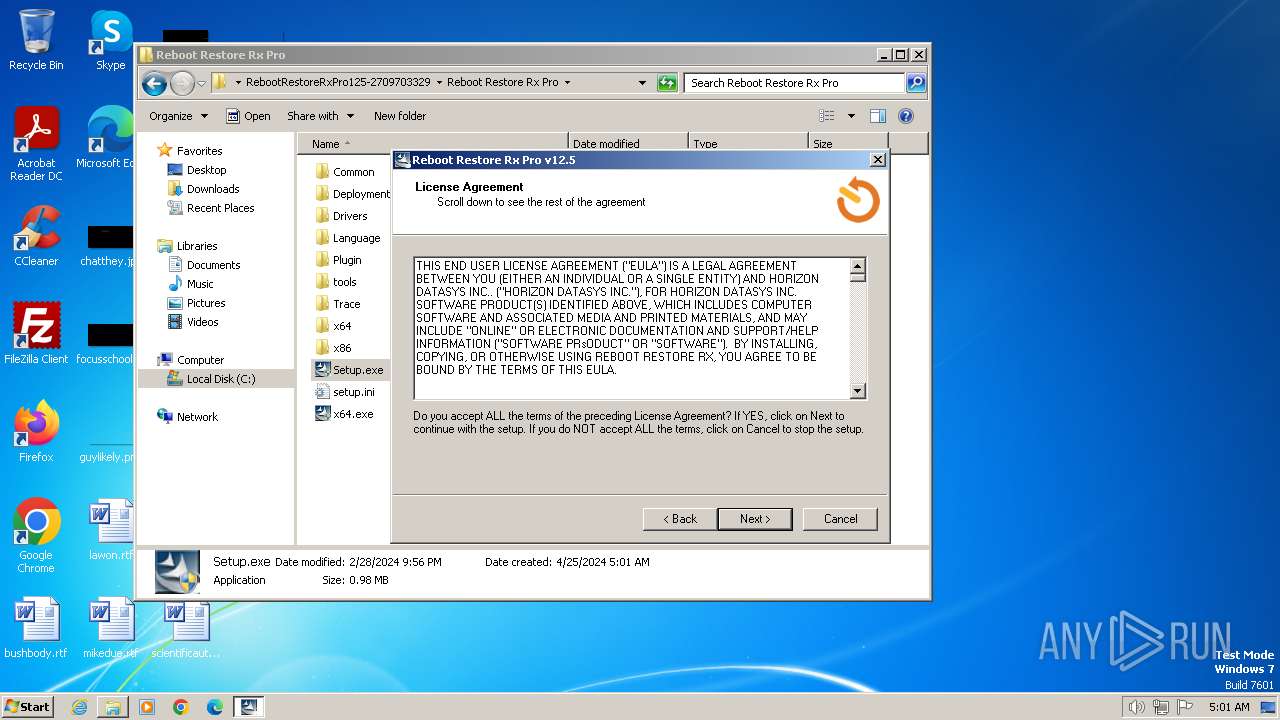1280x720 pixels.
Task: Sort by Name column header
Action: pos(433,144)
